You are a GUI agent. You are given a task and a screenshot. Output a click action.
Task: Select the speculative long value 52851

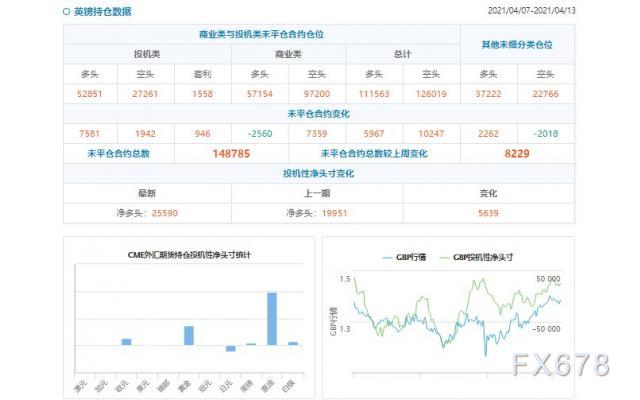[x=90, y=94]
